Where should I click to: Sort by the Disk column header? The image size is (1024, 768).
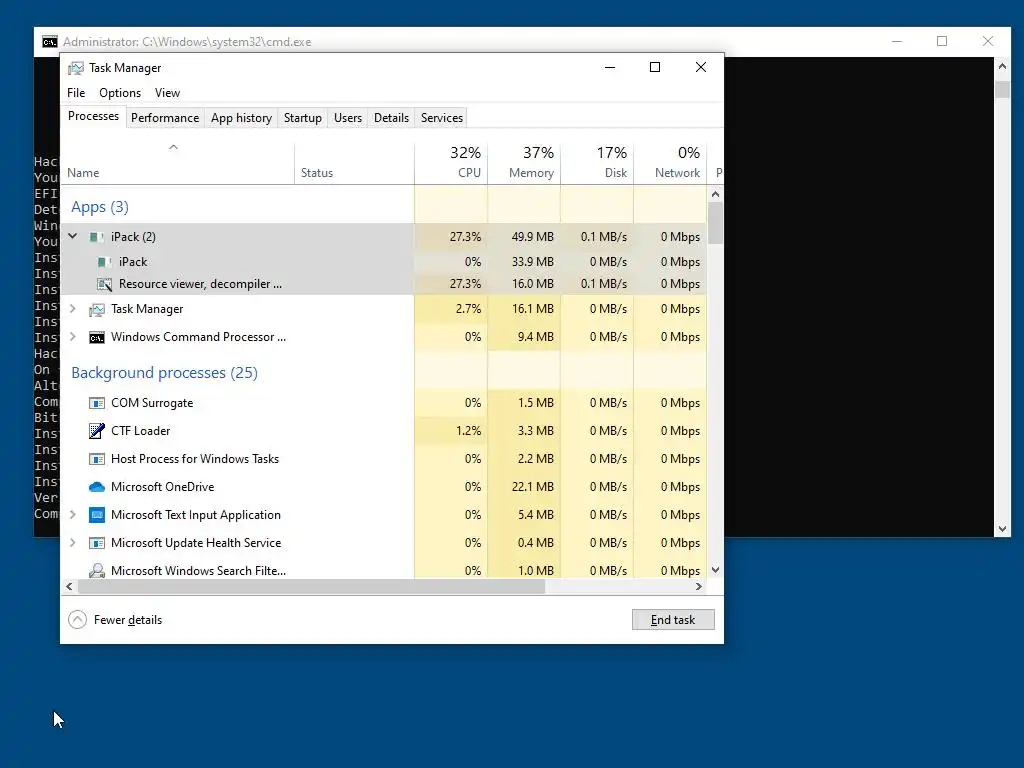[x=598, y=162]
